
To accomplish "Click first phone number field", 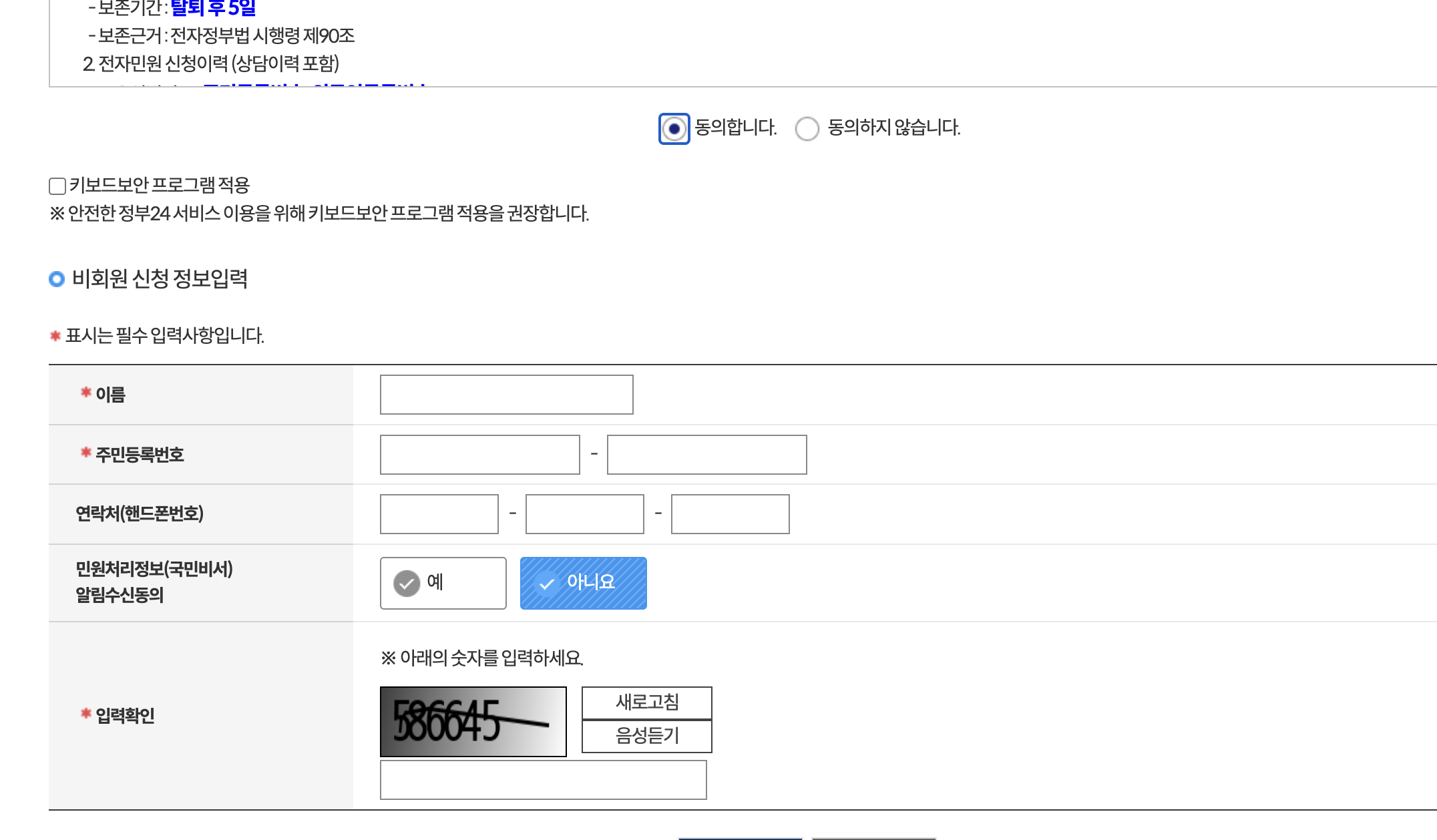I will 439,514.
